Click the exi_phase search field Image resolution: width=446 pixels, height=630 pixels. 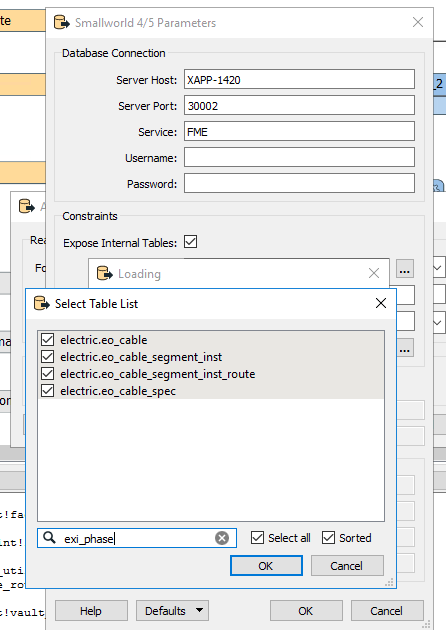point(137,538)
